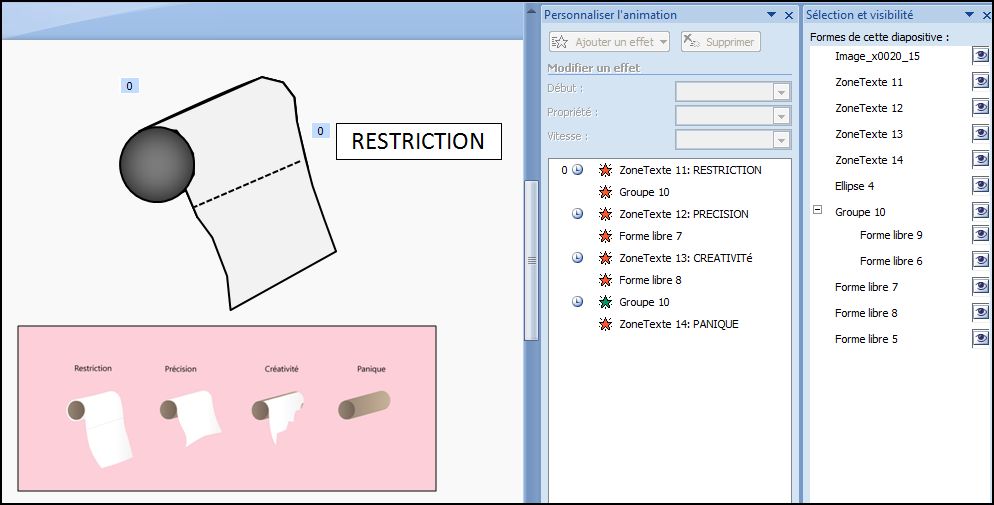Click the Ajouter un effet star icon
The width and height of the screenshot is (994, 505).
pyautogui.click(x=560, y=42)
